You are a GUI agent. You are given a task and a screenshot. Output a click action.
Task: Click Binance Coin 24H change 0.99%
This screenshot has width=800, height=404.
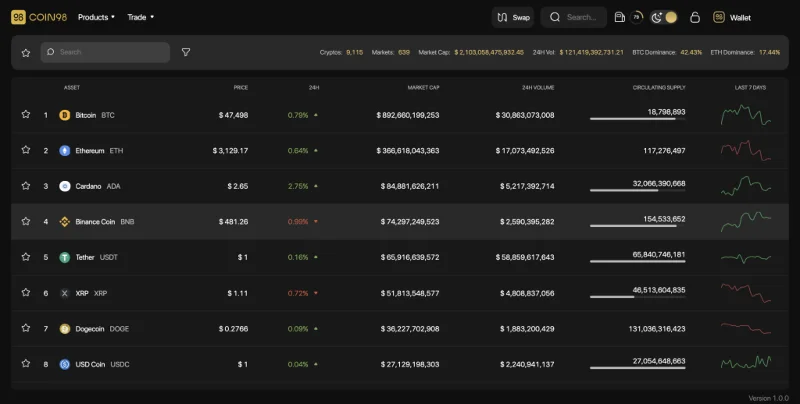pos(298,222)
